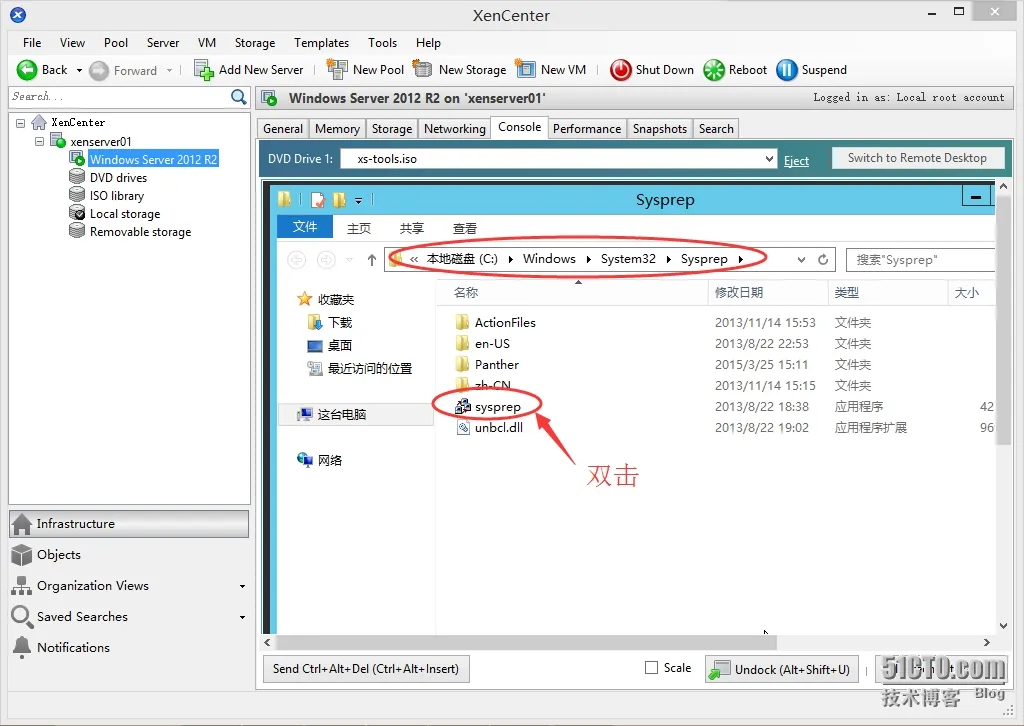1024x726 pixels.
Task: Click the search magnifier icon
Action: click(239, 97)
